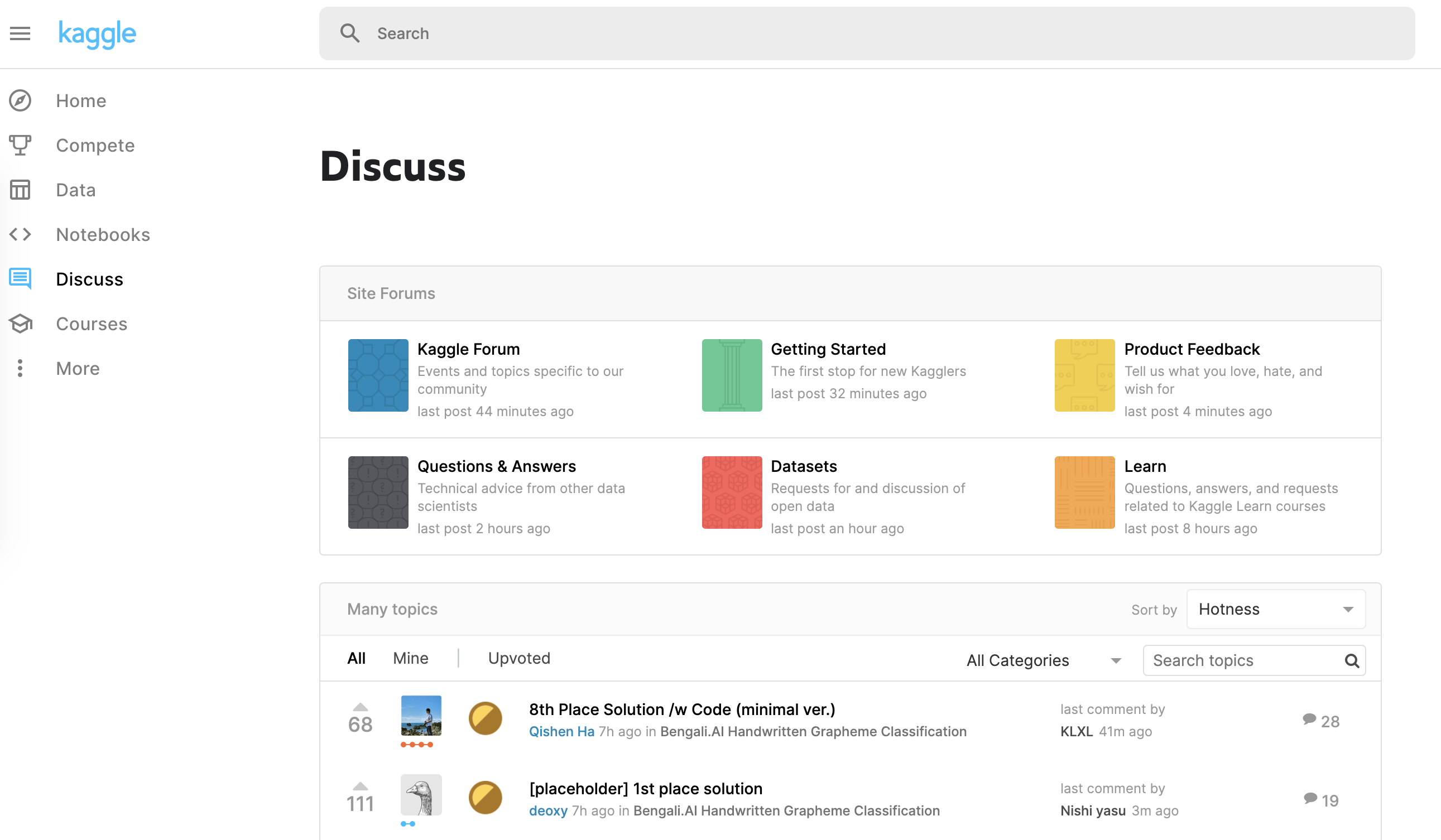Open the hamburger menu icon

point(20,33)
